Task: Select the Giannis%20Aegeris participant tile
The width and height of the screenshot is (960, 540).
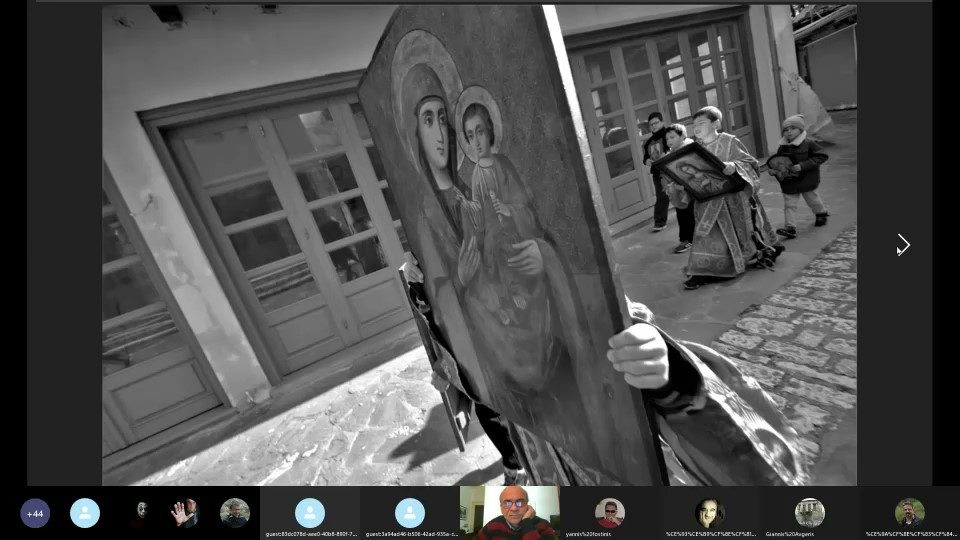Action: (x=809, y=513)
